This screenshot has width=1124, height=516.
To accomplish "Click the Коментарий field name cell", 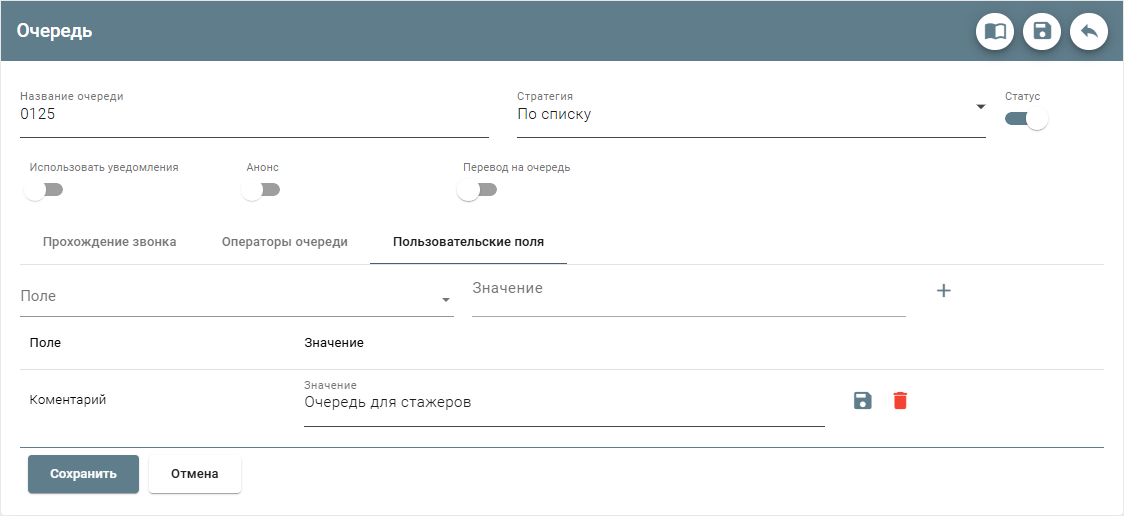I will 68,400.
